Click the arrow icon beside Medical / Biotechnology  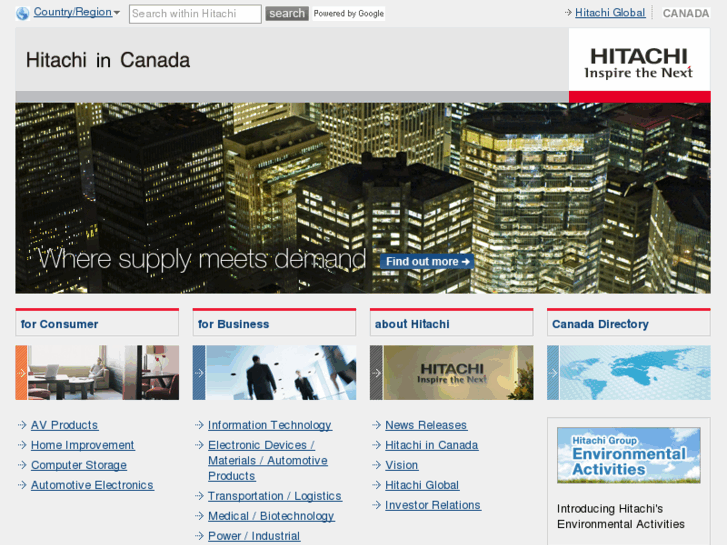click(x=199, y=515)
